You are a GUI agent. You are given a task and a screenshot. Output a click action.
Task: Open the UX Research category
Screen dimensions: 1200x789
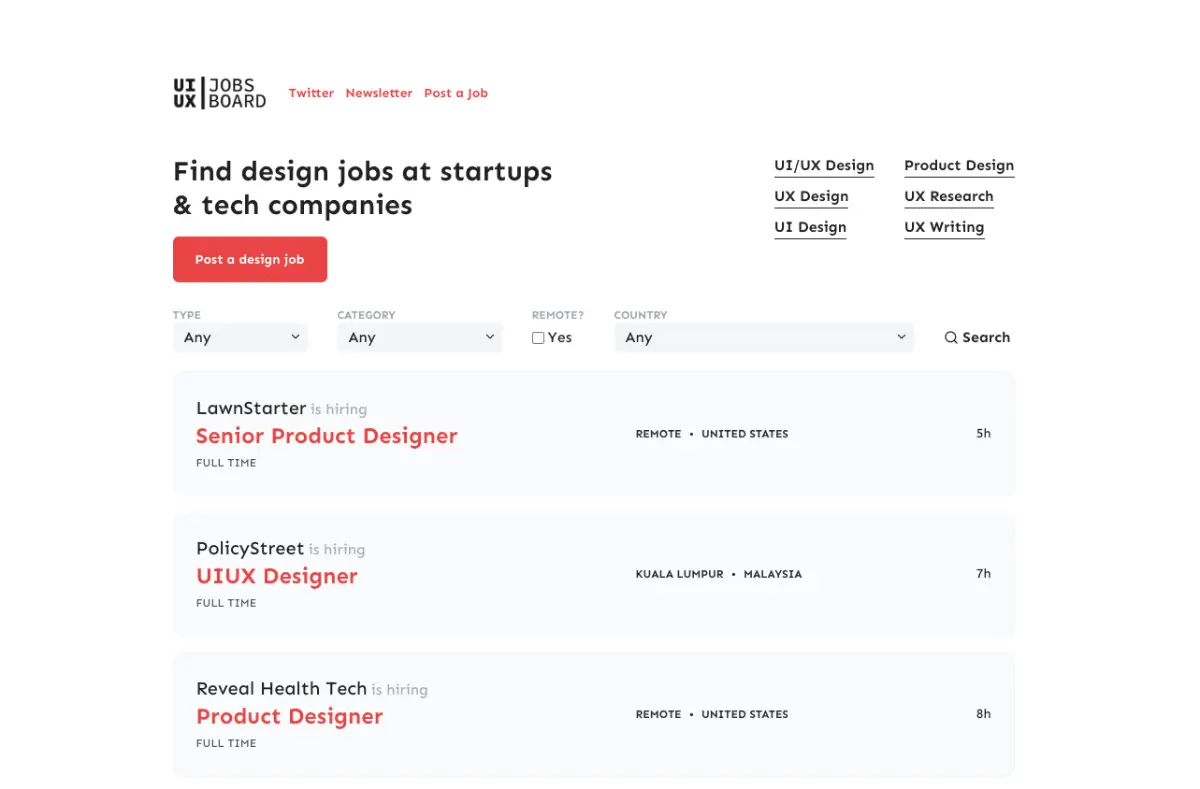point(948,196)
